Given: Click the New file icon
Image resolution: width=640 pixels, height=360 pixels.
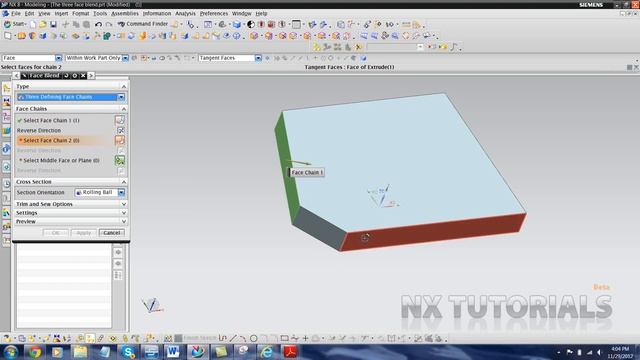Looking at the screenshot, I should point(33,24).
